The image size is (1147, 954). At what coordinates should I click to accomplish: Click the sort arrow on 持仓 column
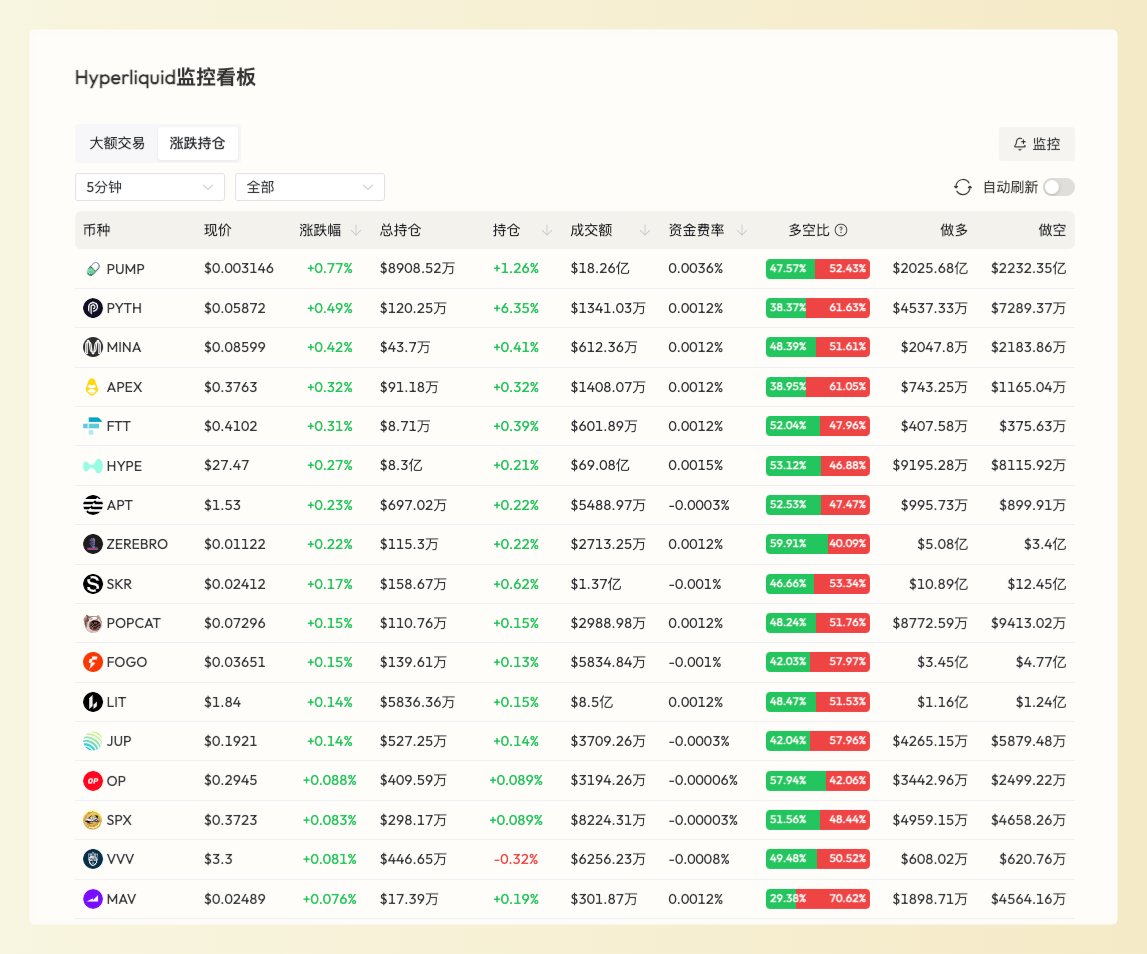point(546,230)
